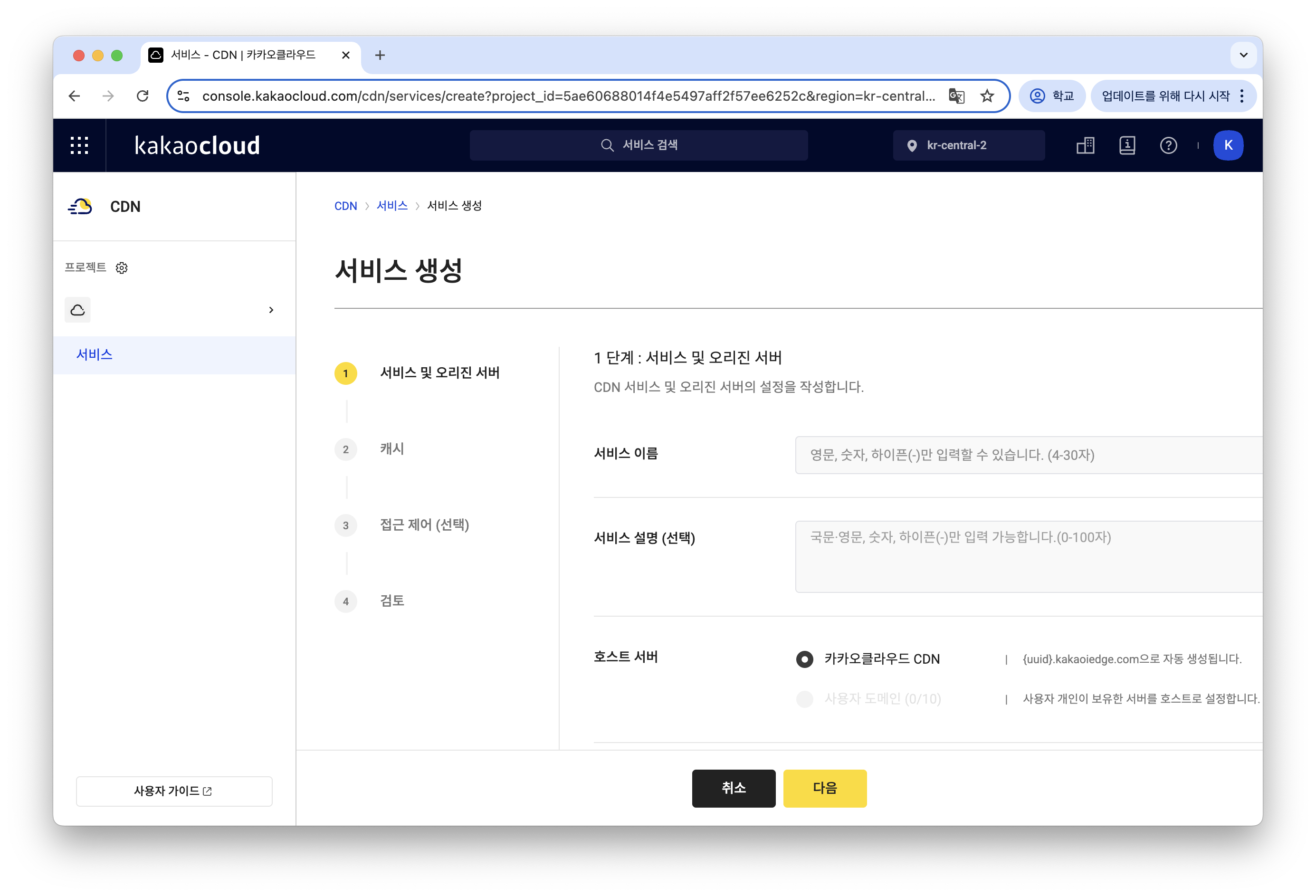Click the 학교 profile button
Screen dimensions: 1316x896
tap(1051, 96)
